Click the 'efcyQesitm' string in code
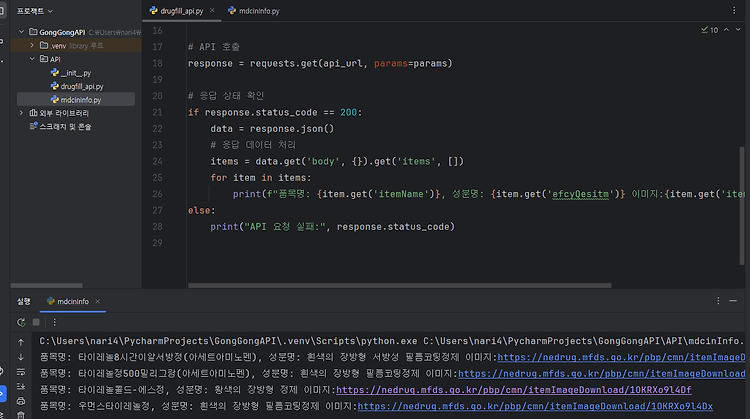 point(580,194)
